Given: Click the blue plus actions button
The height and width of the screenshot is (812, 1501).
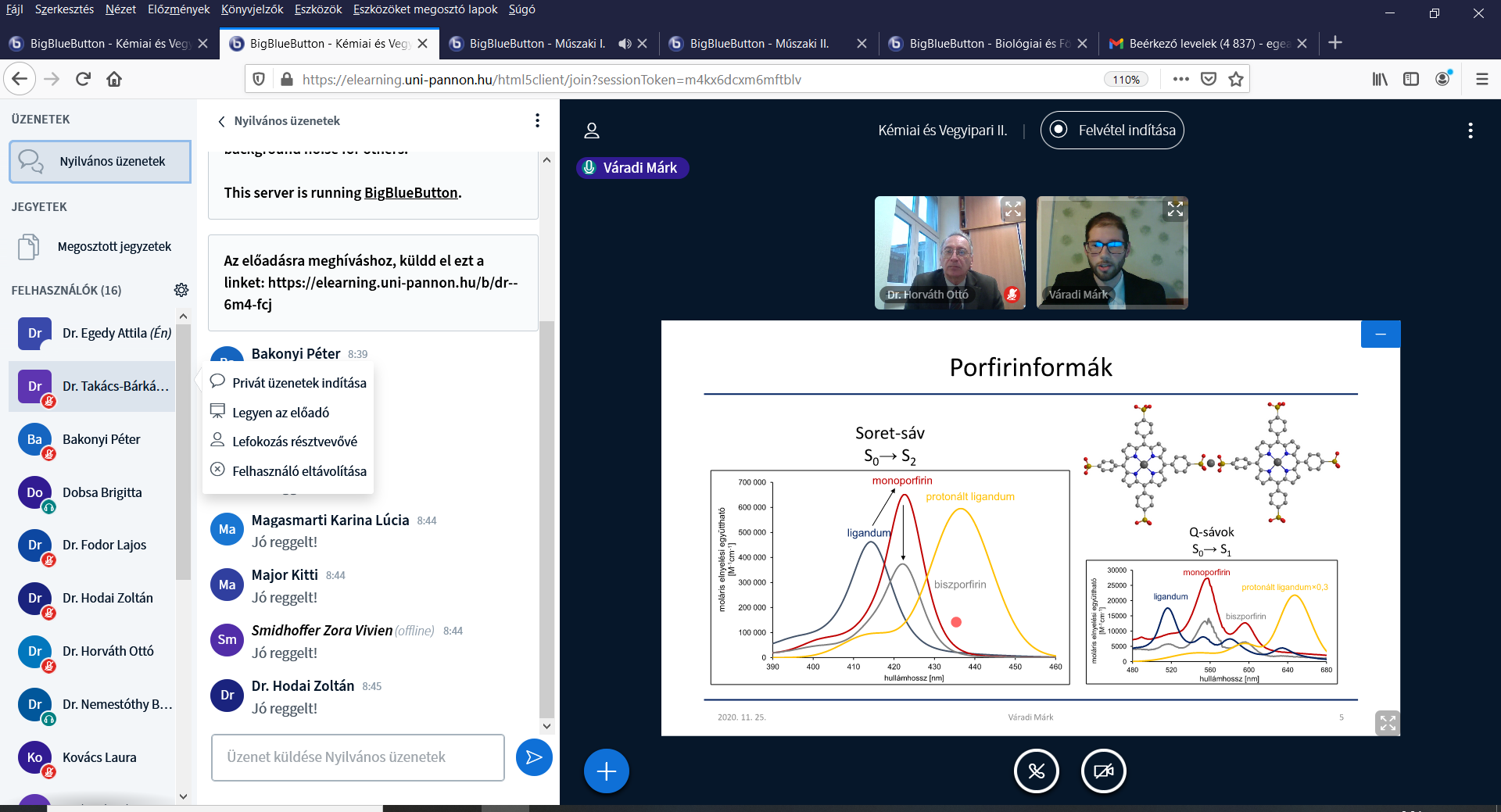Looking at the screenshot, I should (x=606, y=771).
